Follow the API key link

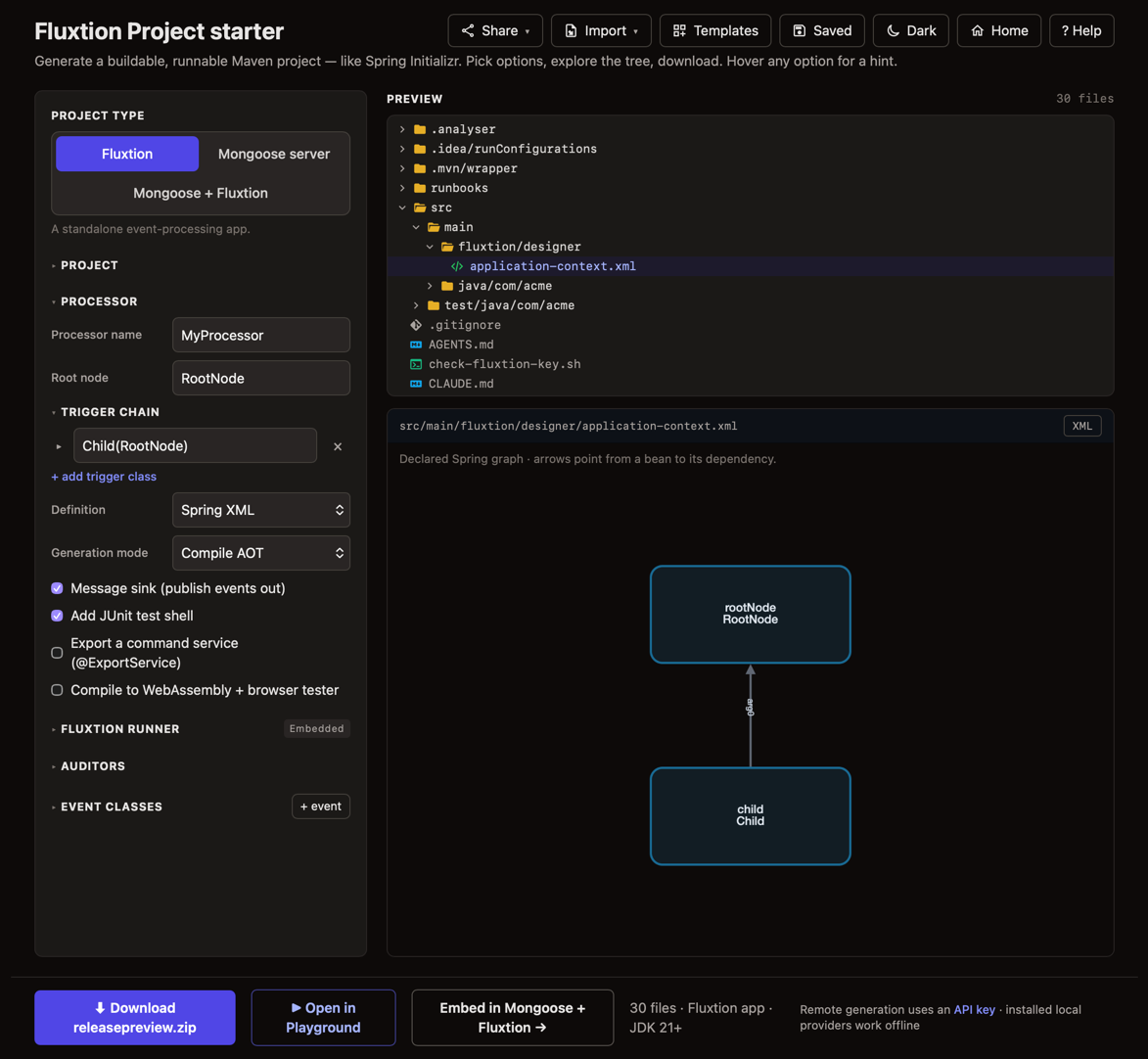(974, 1010)
